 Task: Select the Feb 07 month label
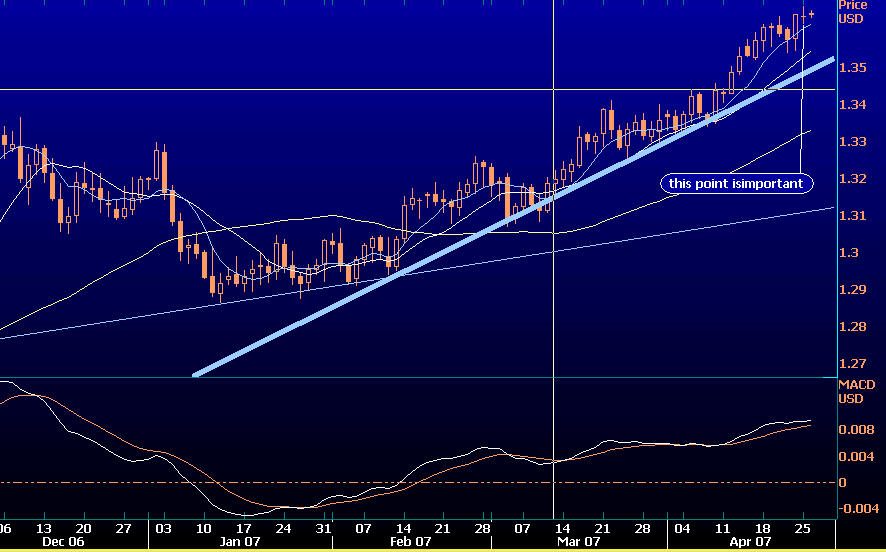coord(410,541)
